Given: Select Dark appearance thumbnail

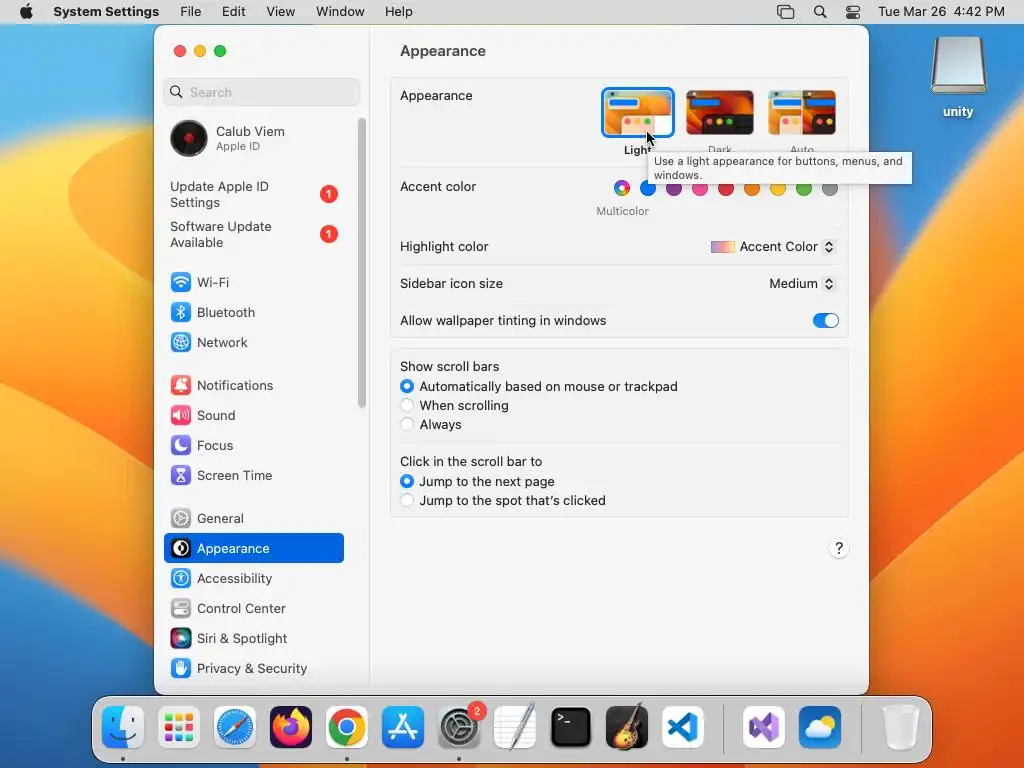Looking at the screenshot, I should [x=720, y=112].
